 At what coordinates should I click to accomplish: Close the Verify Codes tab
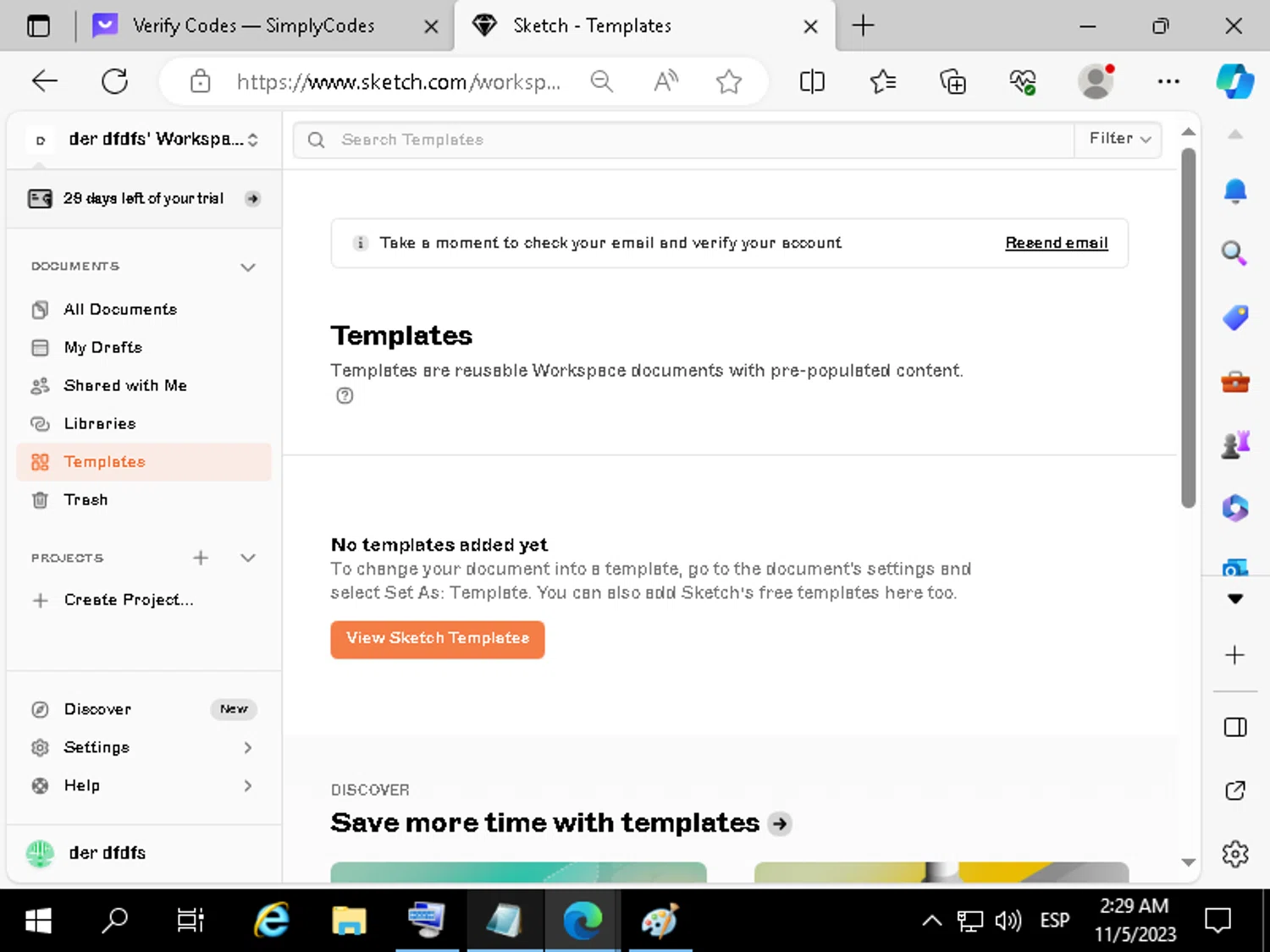tap(431, 27)
